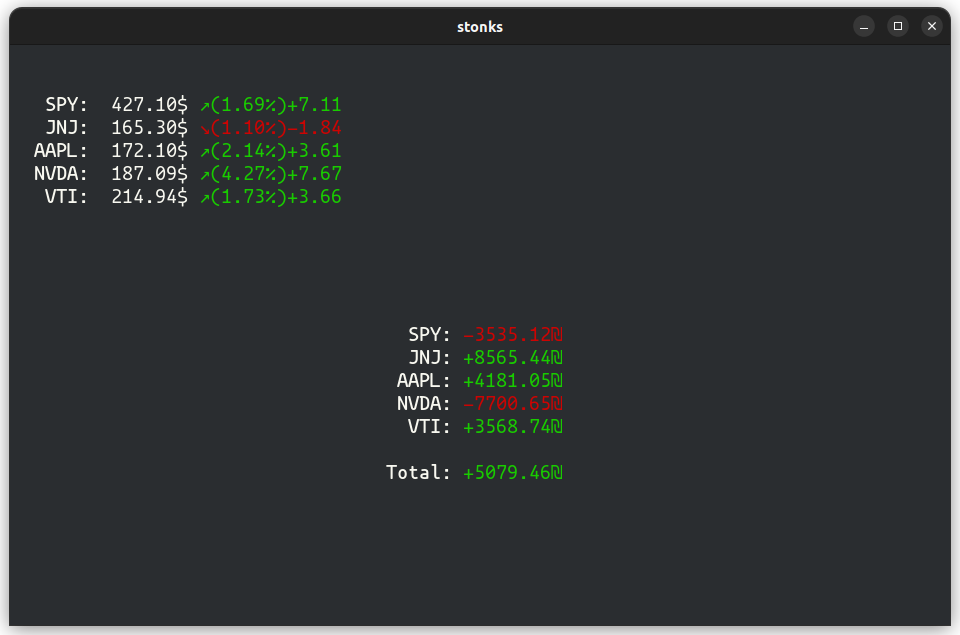960x635 pixels.
Task: Maximize the stonks window
Action: pyautogui.click(x=898, y=26)
